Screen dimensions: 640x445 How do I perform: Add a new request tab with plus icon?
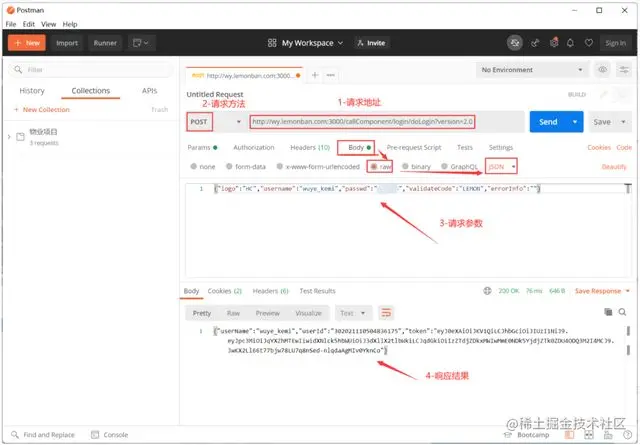(315, 75)
